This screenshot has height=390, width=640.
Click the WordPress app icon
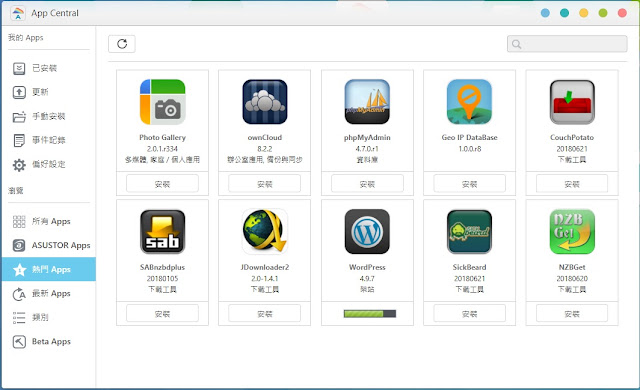(x=367, y=231)
